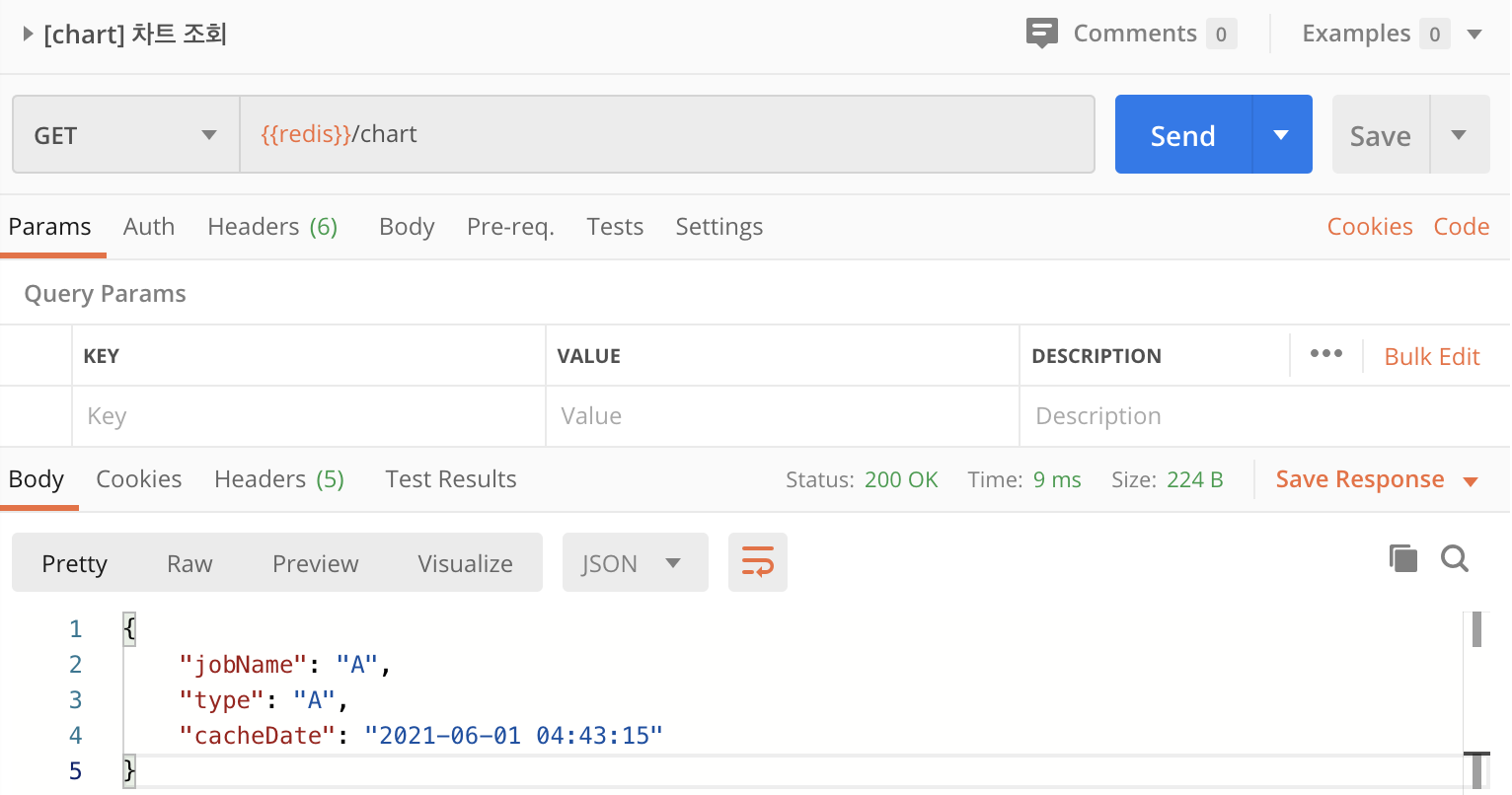1512x795 pixels.
Task: Copy response body to clipboard
Action: 1402,558
